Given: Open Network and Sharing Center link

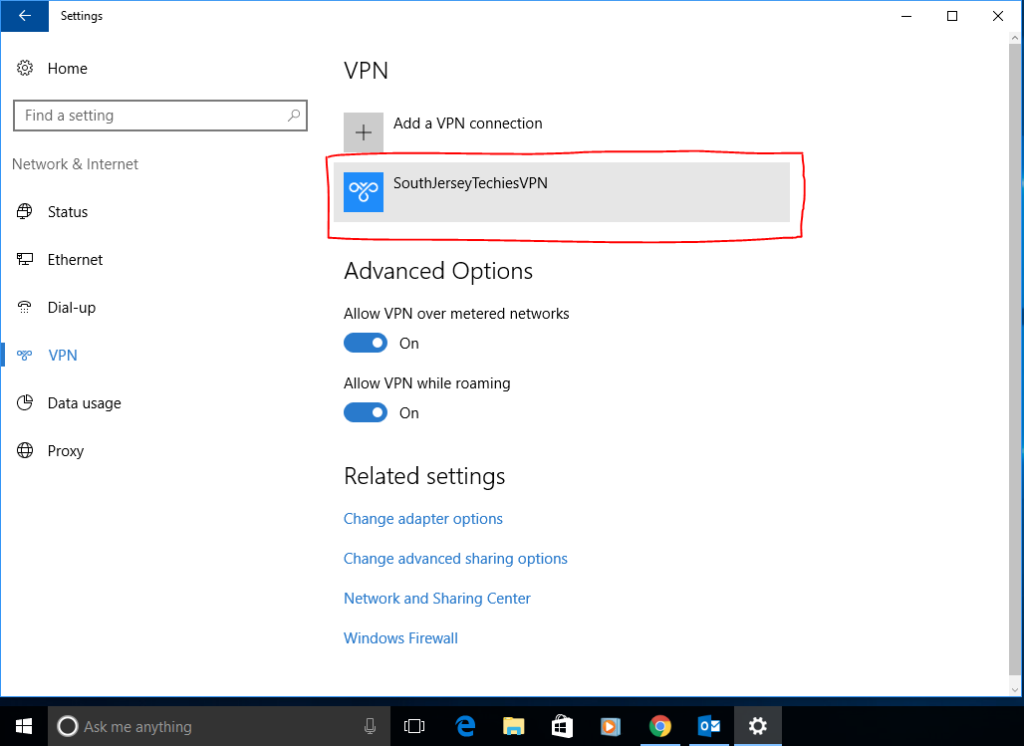Looking at the screenshot, I should (437, 598).
